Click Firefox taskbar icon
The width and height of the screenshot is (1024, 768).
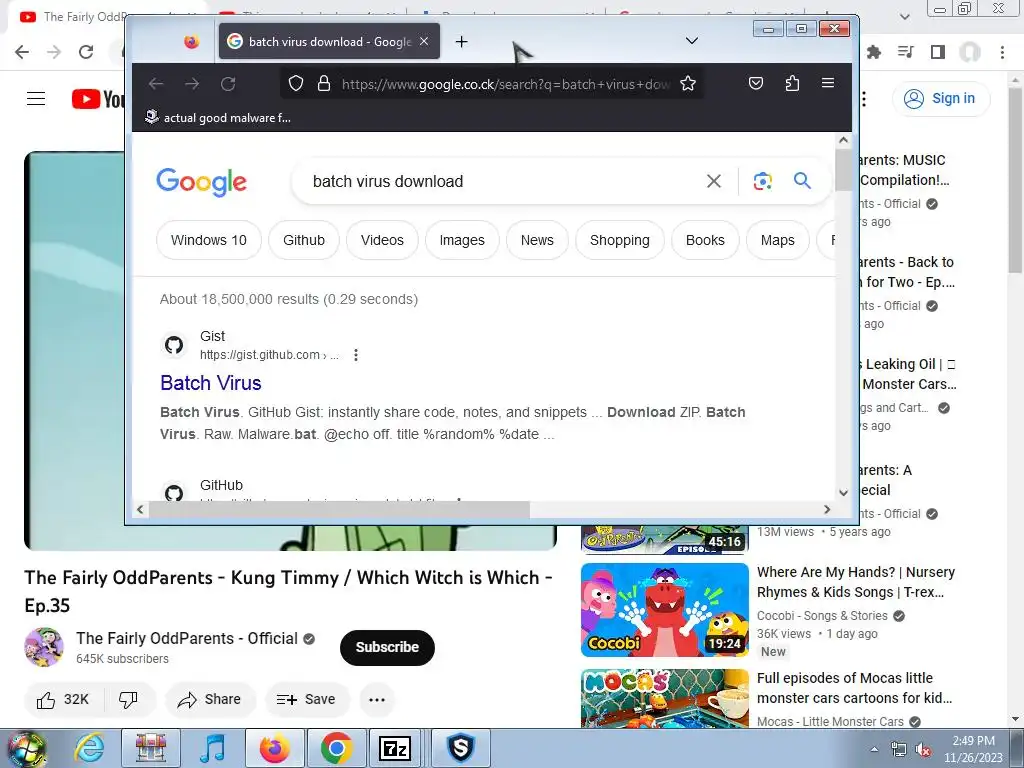(x=274, y=748)
